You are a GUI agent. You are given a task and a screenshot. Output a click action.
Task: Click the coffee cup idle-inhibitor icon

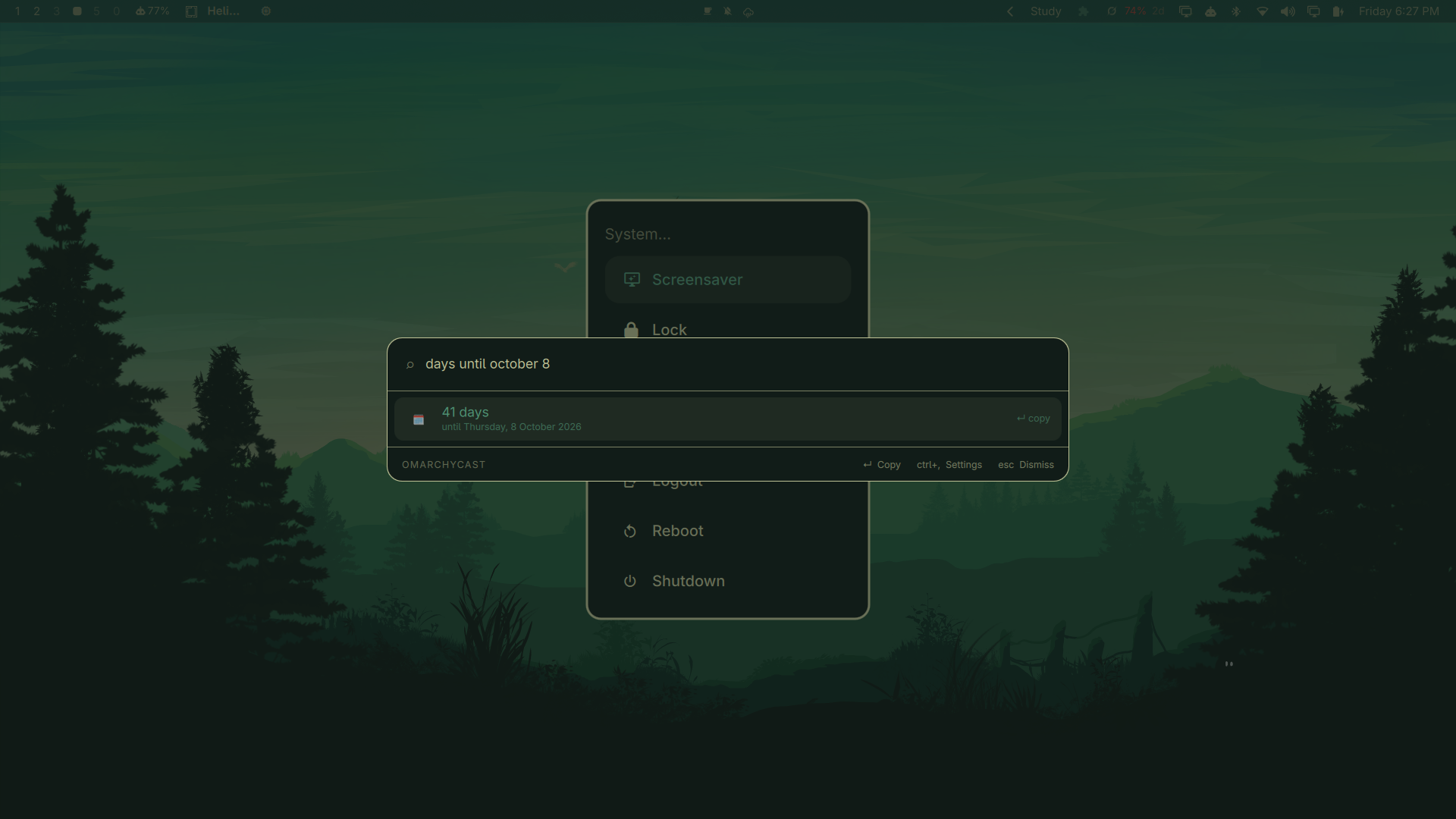pyautogui.click(x=708, y=11)
